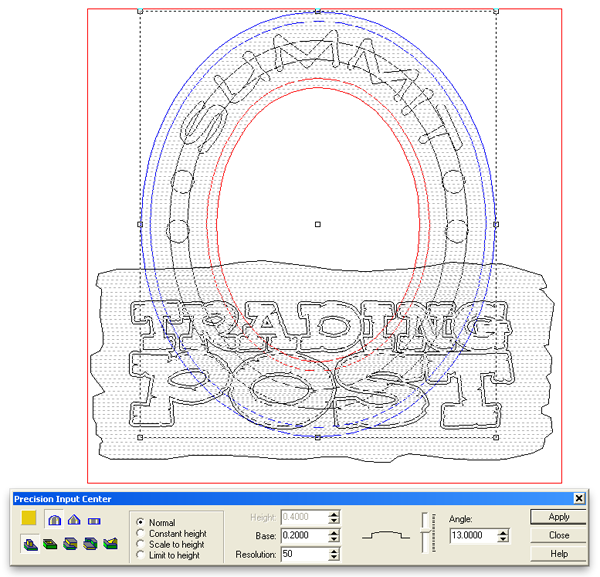Viewport: 600px width, 577px height.
Task: Select the Normal radio option
Action: coord(140,522)
